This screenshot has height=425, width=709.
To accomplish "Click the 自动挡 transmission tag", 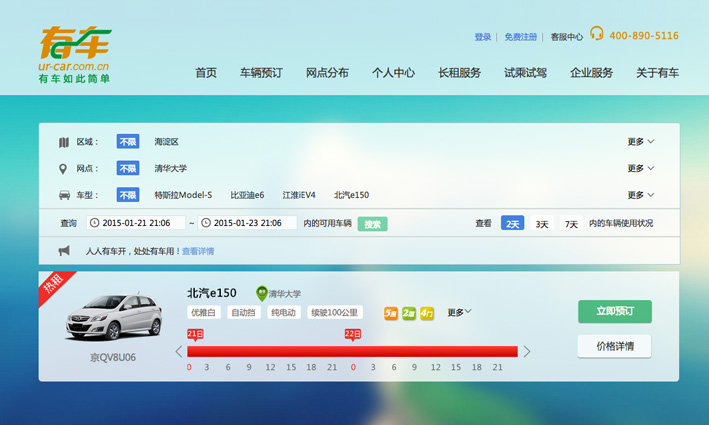I will 243,312.
